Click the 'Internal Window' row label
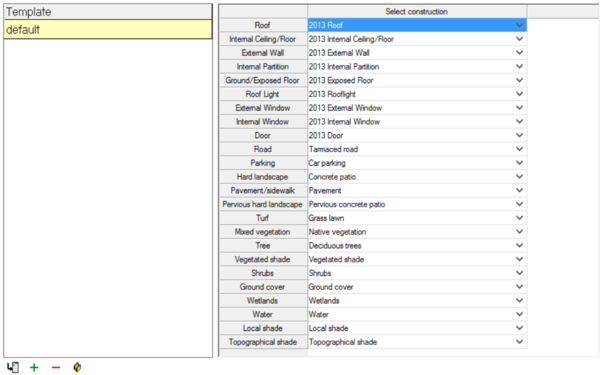Image resolution: width=602 pixels, height=375 pixels. point(263,122)
